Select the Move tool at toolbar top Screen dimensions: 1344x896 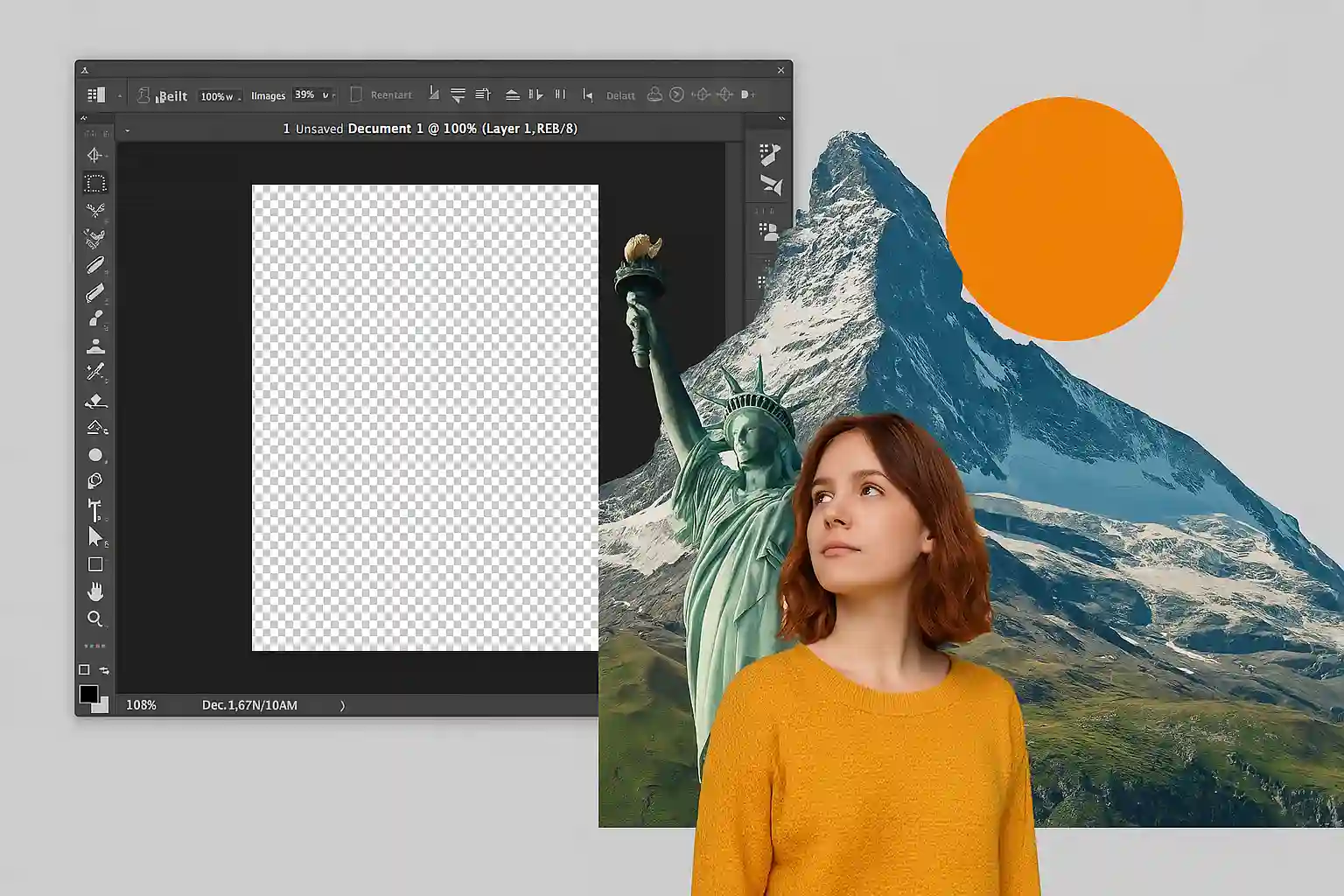click(94, 156)
